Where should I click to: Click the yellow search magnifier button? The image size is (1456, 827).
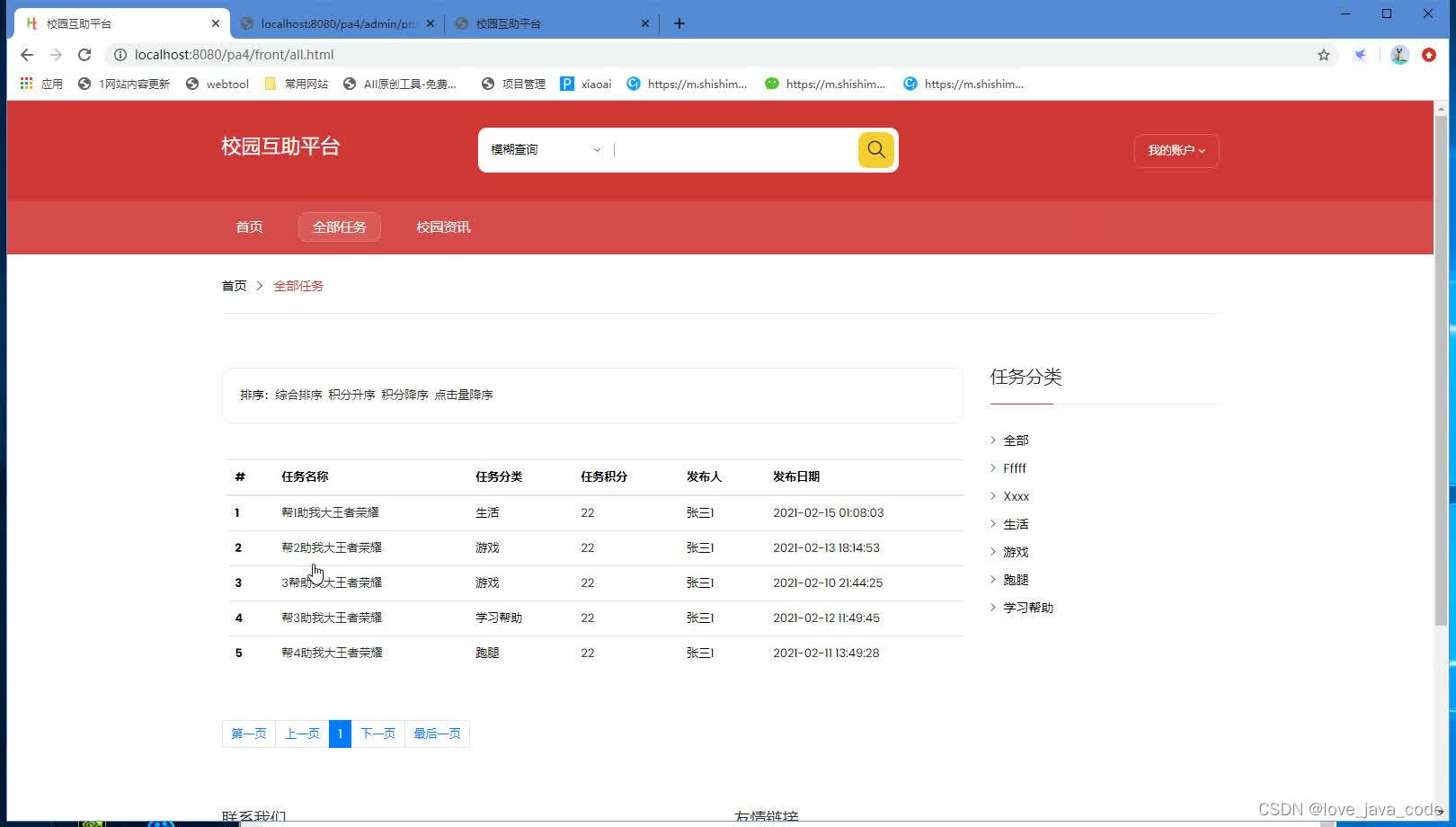click(x=875, y=150)
